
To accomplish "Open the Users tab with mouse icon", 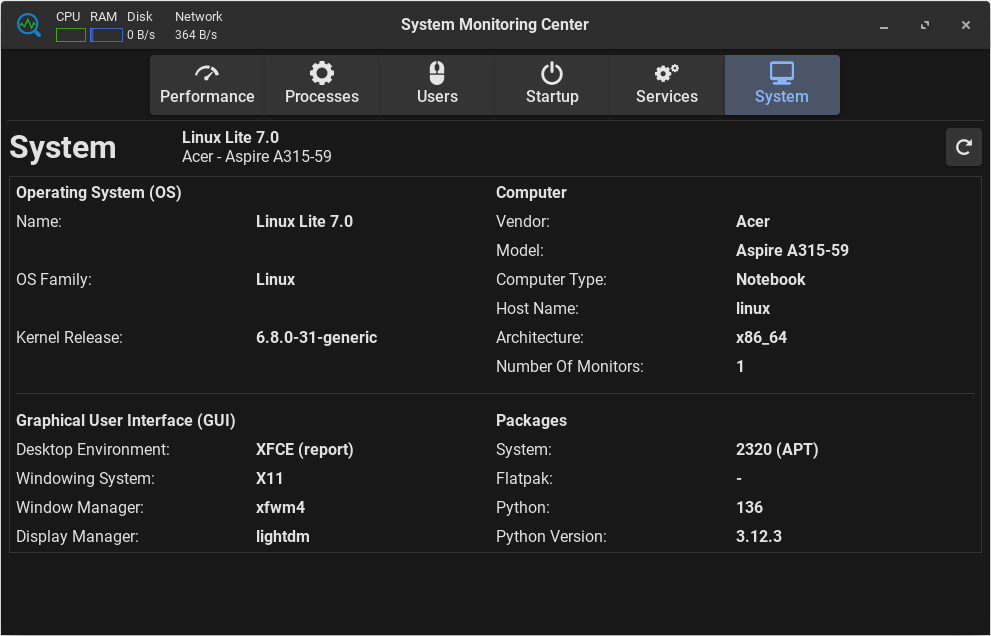I will pyautogui.click(x=437, y=85).
